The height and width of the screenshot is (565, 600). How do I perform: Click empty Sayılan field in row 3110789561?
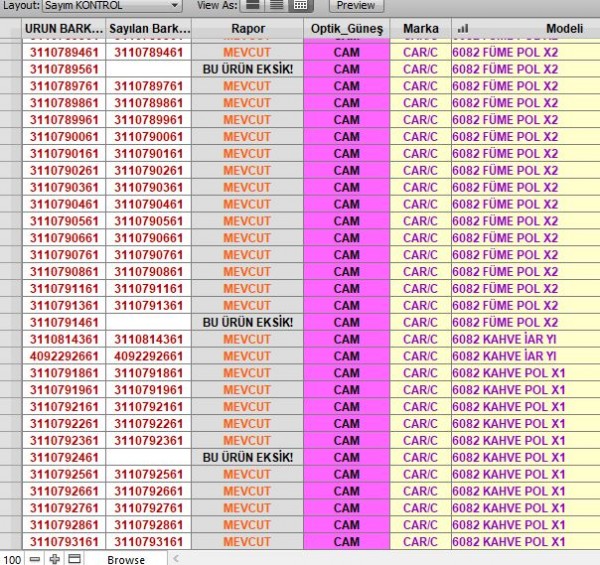pyautogui.click(x=149, y=69)
